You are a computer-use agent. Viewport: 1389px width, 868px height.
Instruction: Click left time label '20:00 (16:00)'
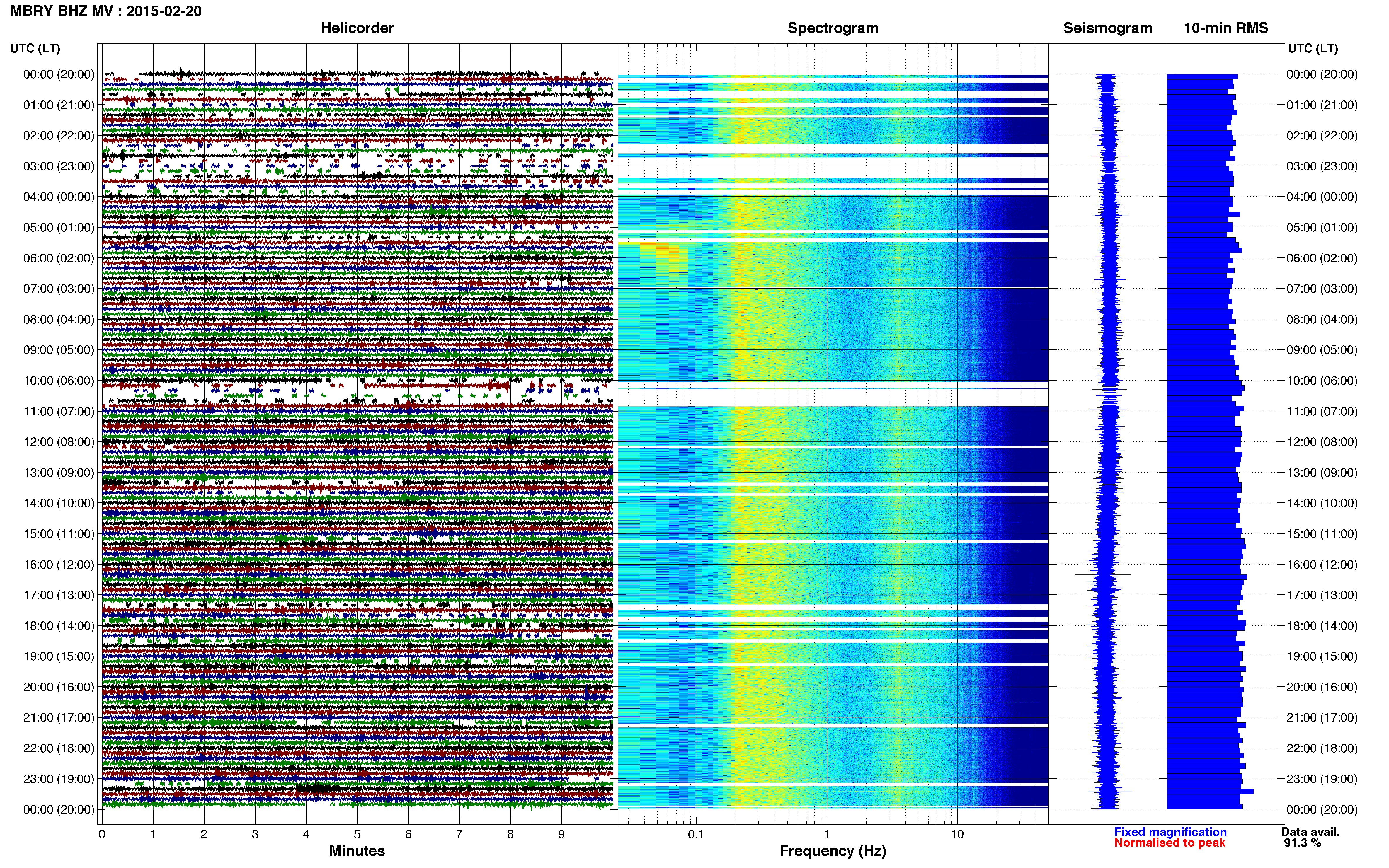tap(59, 687)
